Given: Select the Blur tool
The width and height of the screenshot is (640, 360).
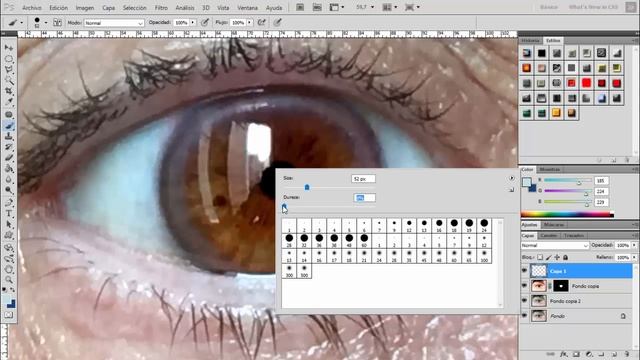Looking at the screenshot, I should point(9,179).
